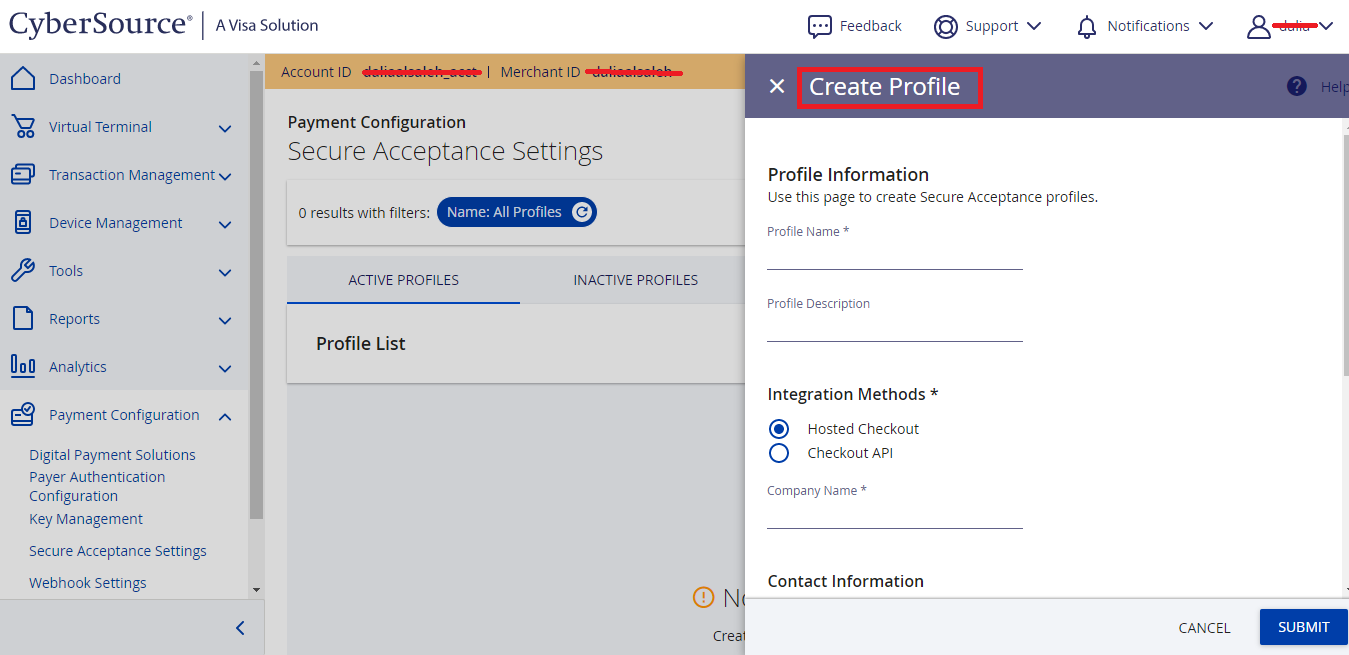Viewport: 1349px width, 655px height.
Task: Open Secure Acceptance Settings
Action: (118, 551)
